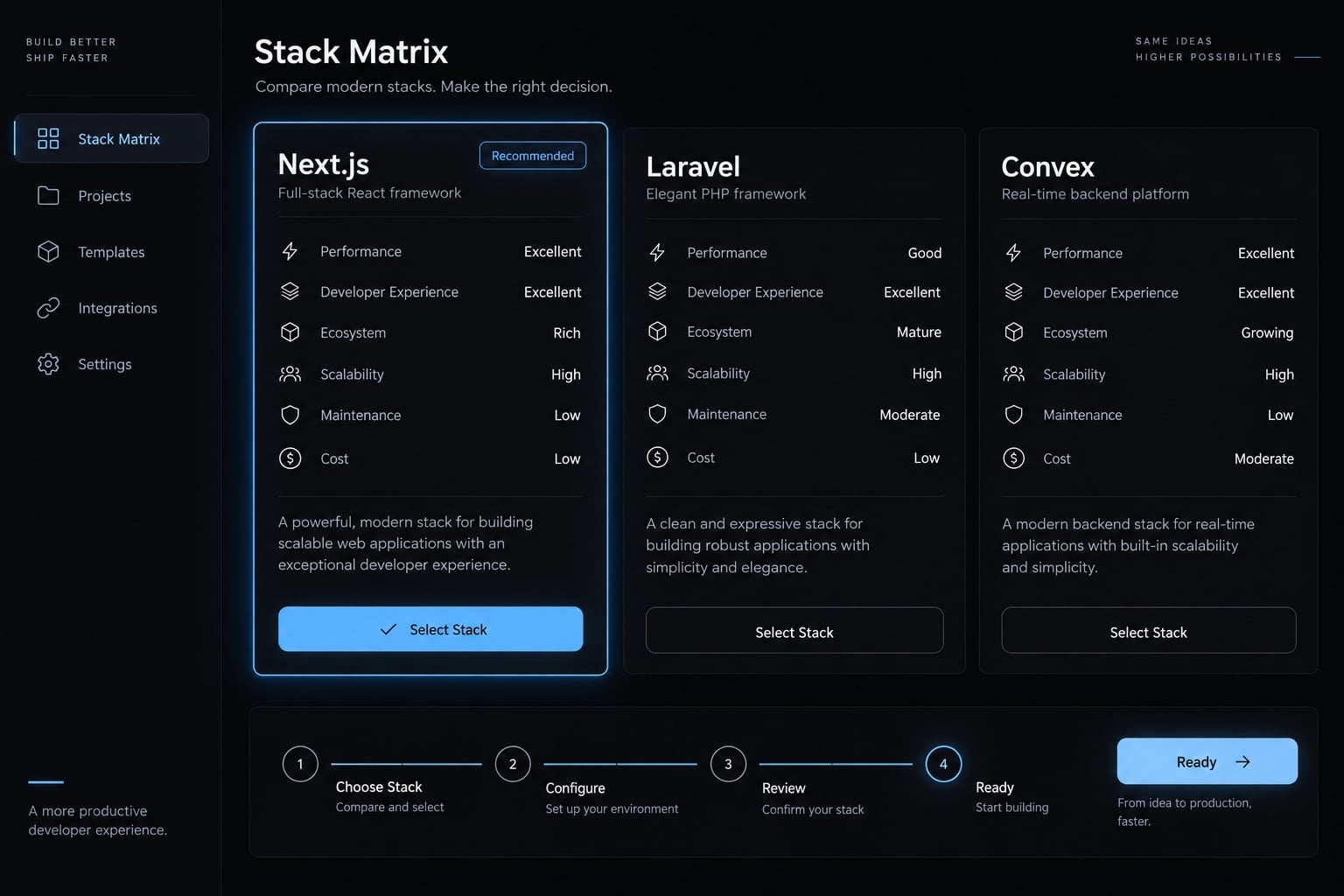This screenshot has width=1344, height=896.
Task: Open Integrations in the sidebar
Action: pos(112,308)
